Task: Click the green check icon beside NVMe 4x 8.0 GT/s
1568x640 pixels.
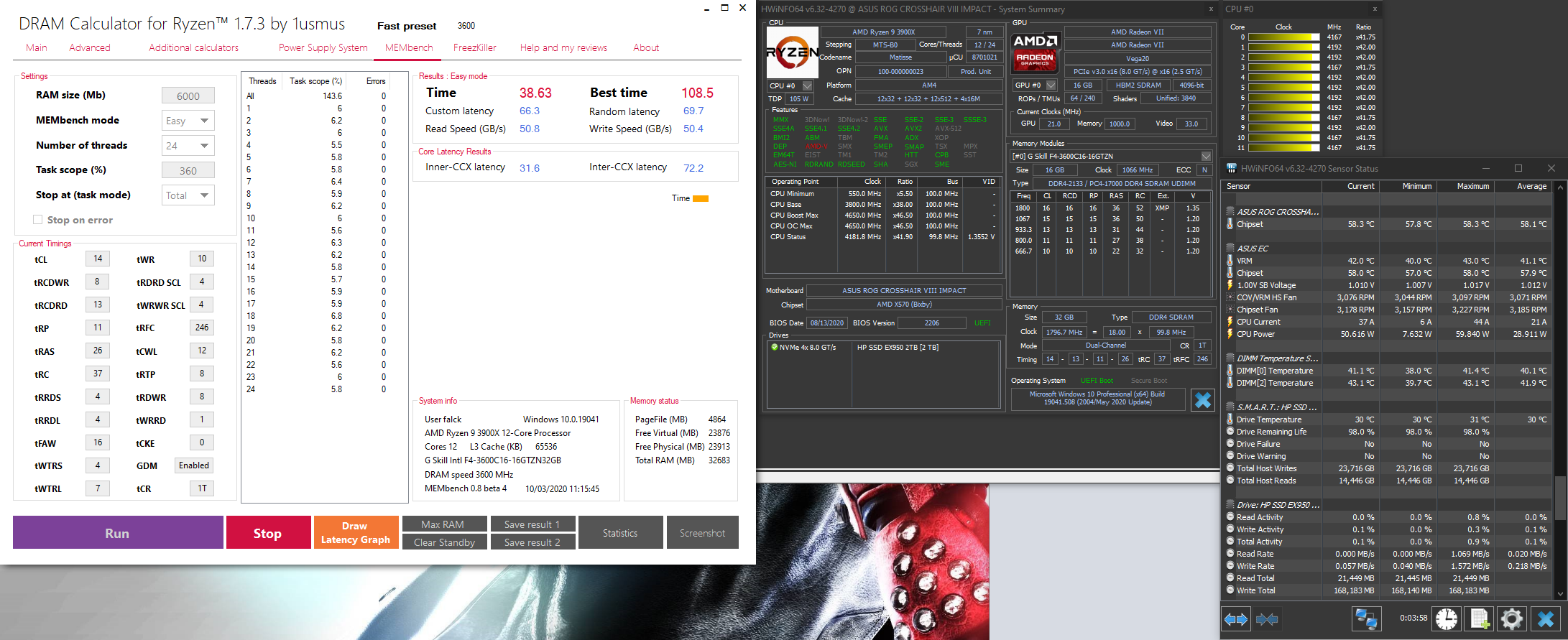Action: [775, 348]
